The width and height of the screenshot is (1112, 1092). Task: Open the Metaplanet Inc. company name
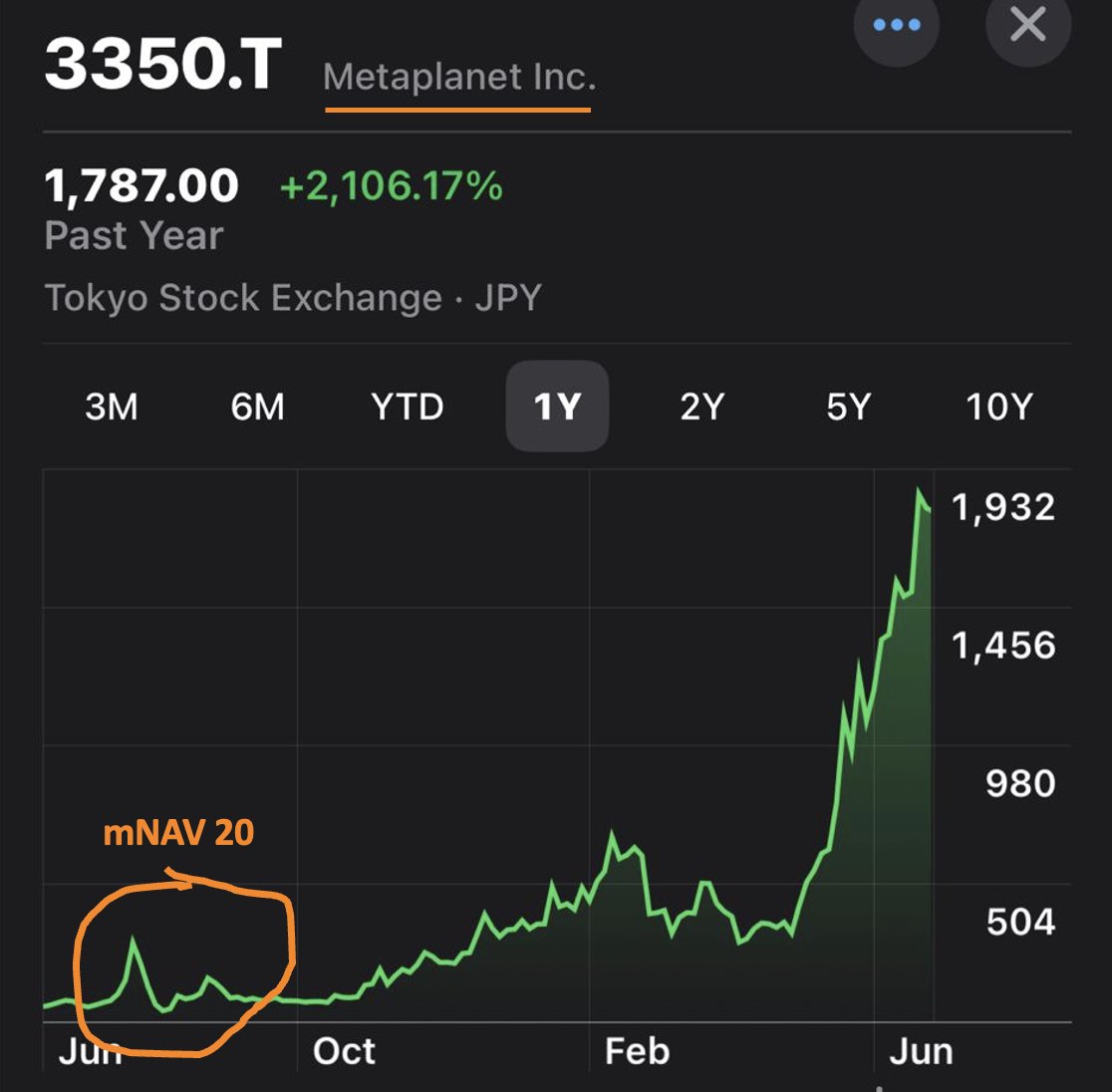458,77
